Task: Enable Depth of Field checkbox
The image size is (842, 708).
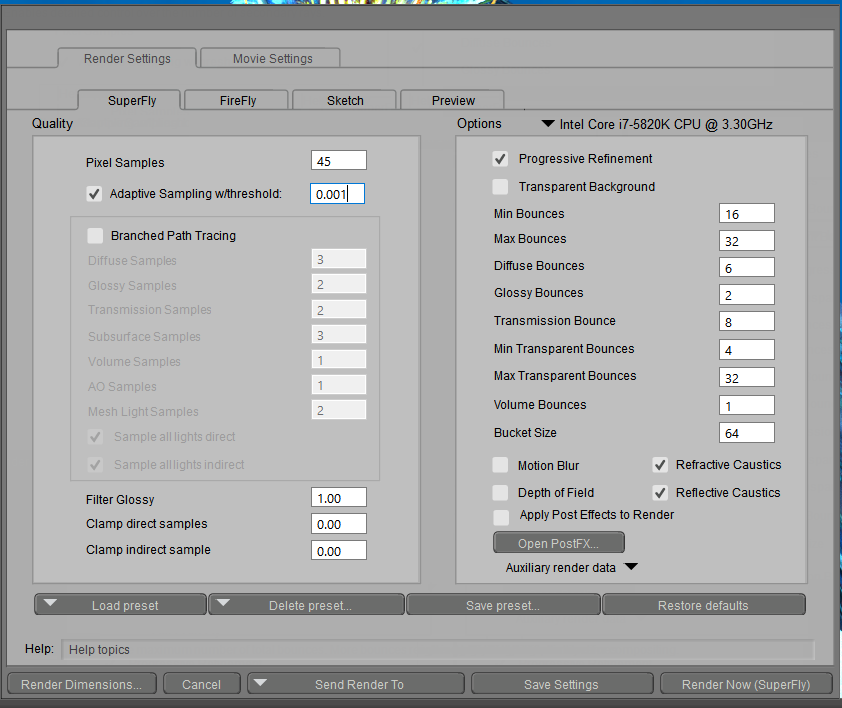Action: coord(500,493)
